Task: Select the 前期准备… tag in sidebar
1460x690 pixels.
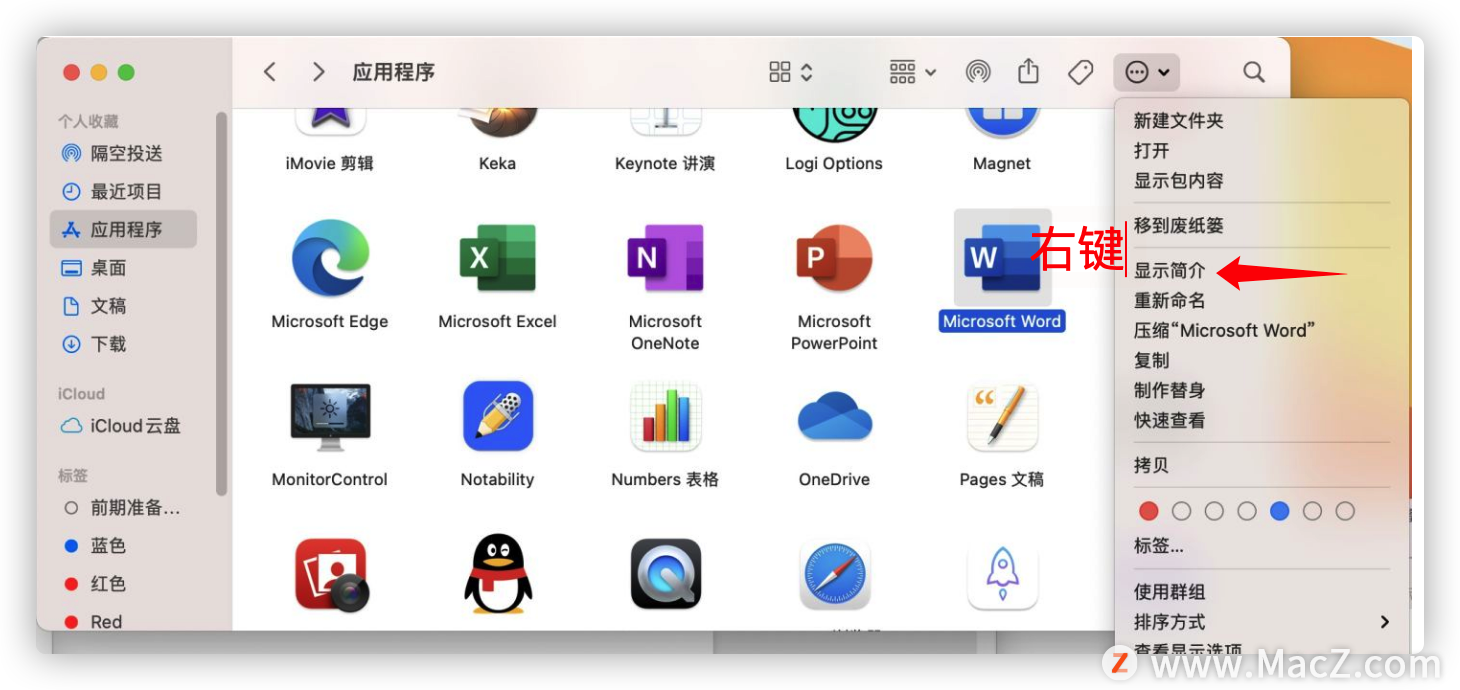Action: pos(123,507)
